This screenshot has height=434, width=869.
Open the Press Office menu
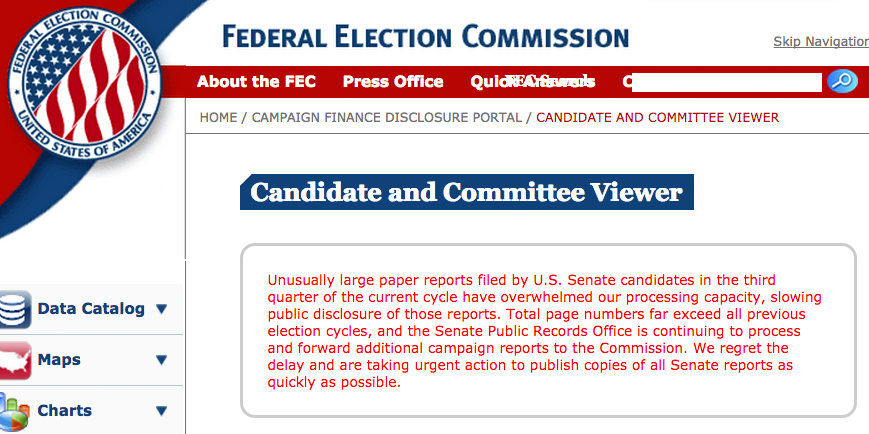click(x=393, y=81)
